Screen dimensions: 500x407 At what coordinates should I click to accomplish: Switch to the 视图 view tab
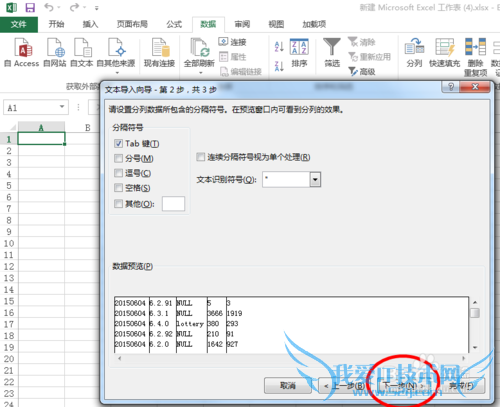click(276, 24)
